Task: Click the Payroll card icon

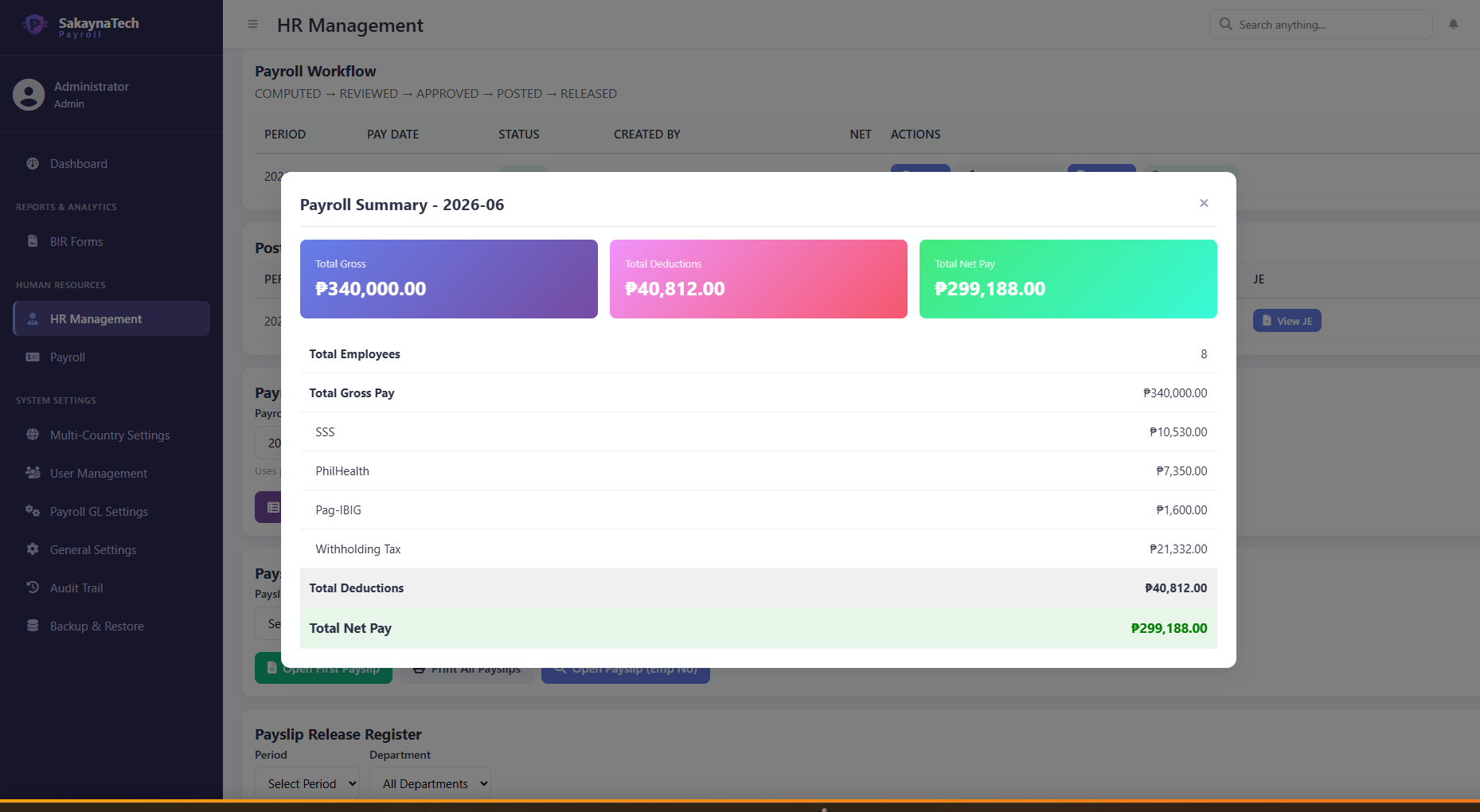Action: [x=33, y=357]
